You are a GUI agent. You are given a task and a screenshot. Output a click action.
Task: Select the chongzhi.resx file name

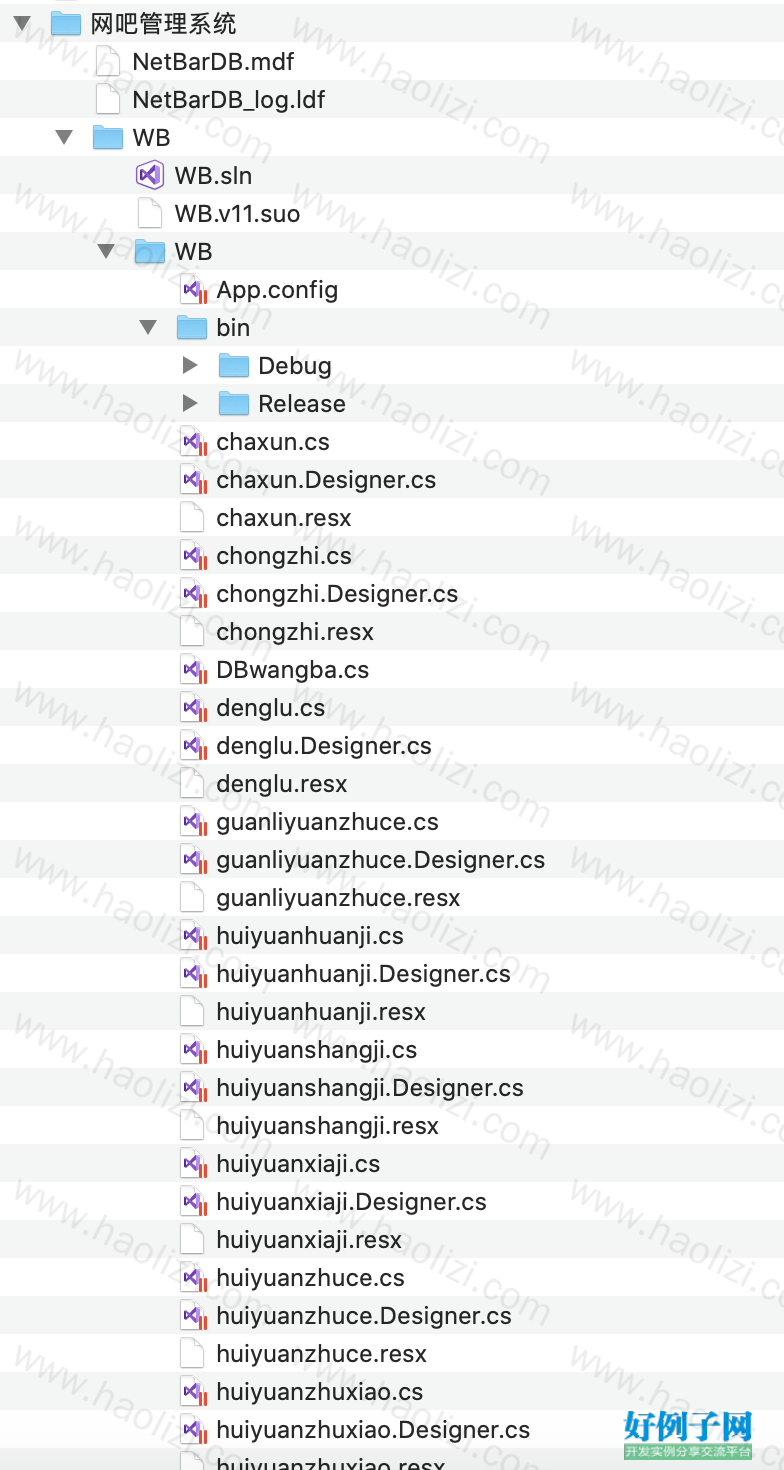point(295,632)
